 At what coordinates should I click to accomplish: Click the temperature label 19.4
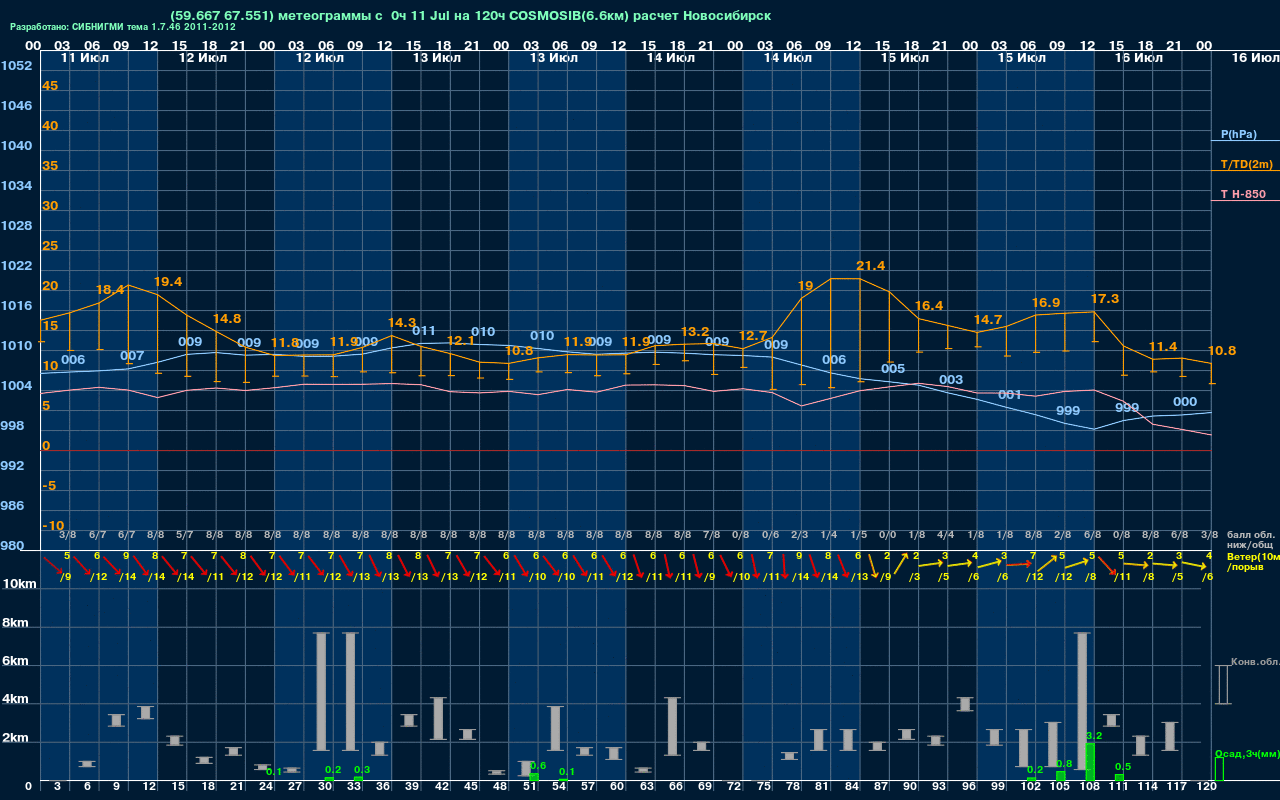(168, 282)
